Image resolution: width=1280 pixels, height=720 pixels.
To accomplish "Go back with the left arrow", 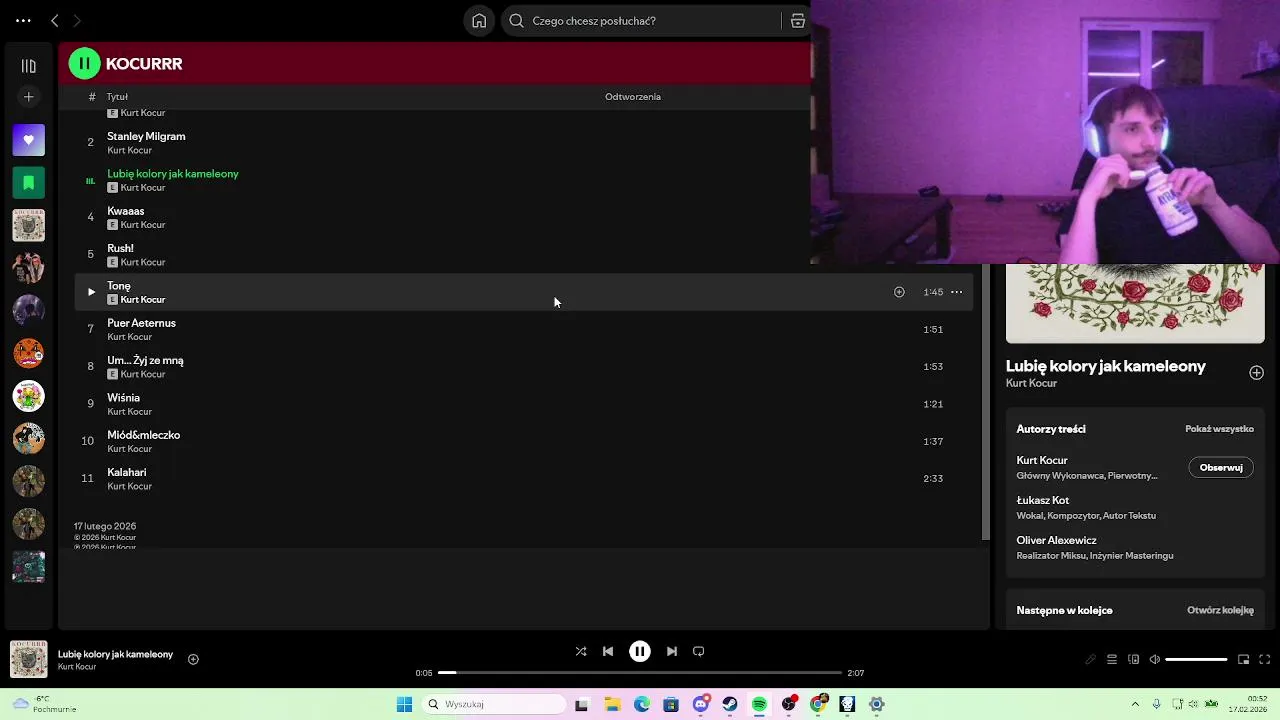I will [x=55, y=20].
